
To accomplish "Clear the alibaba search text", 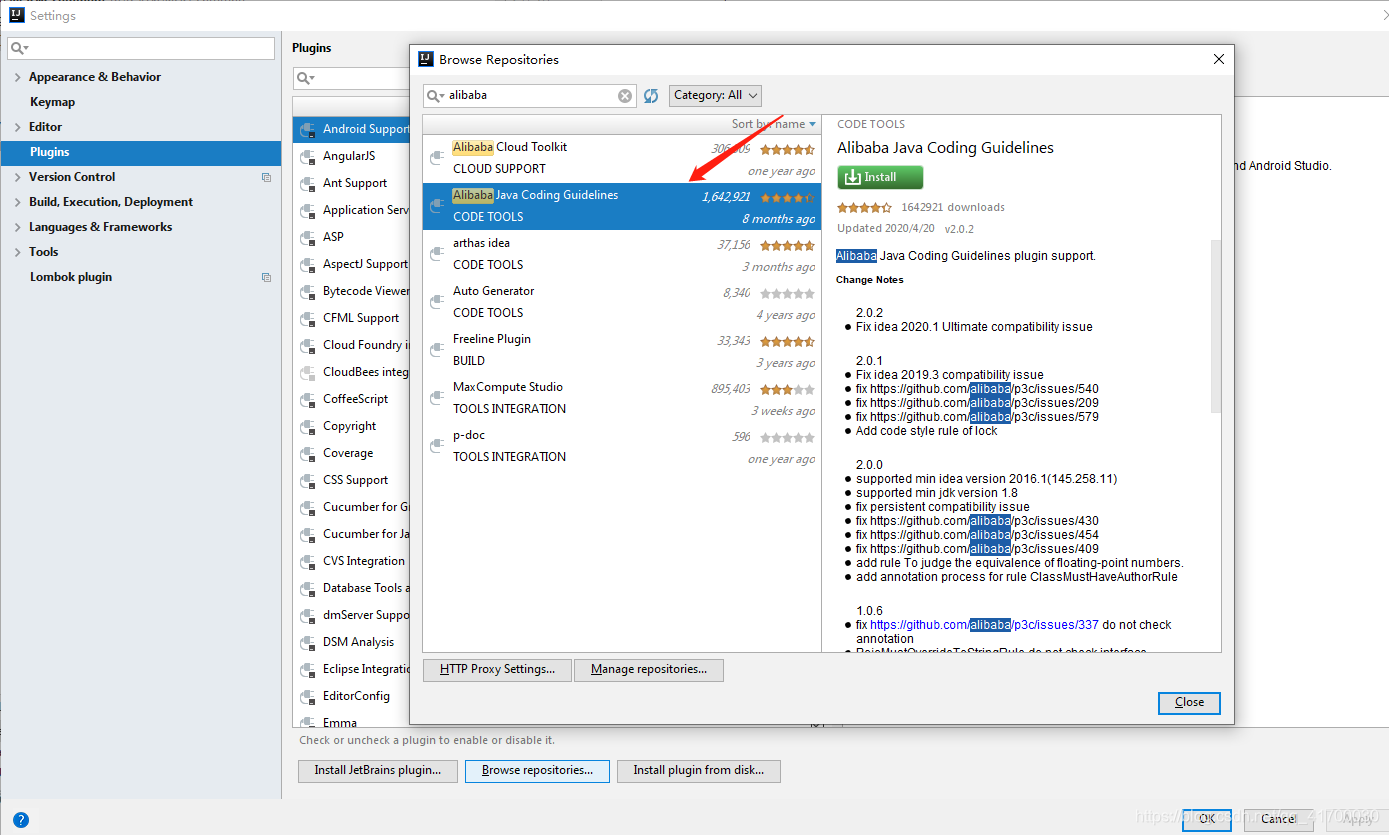I will coord(625,96).
